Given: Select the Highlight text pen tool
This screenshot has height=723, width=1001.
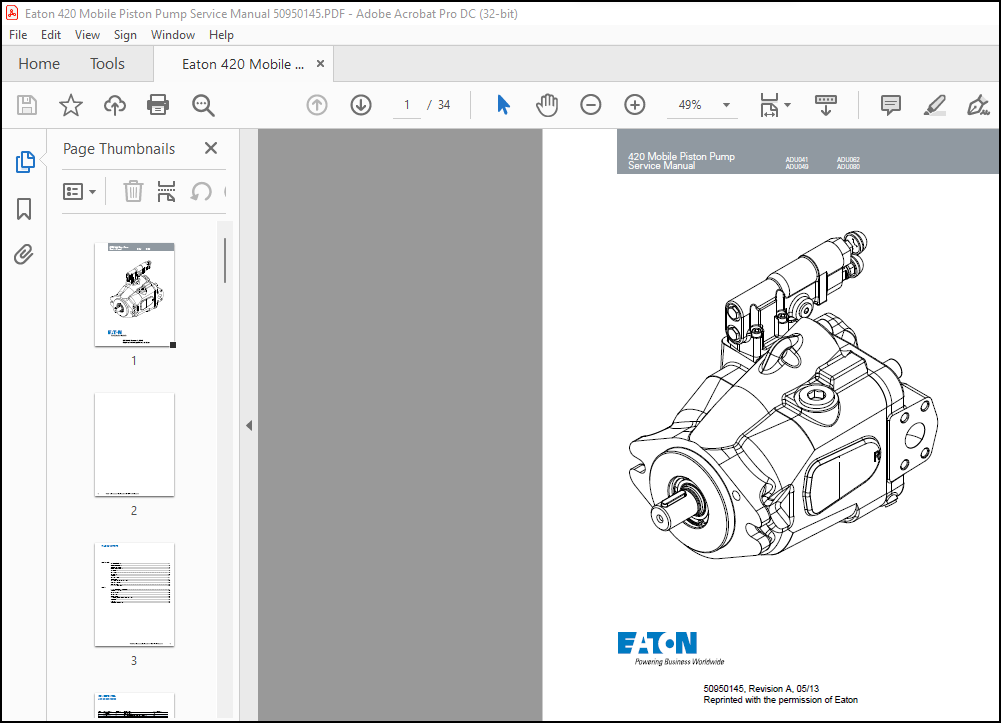Looking at the screenshot, I should 934,105.
